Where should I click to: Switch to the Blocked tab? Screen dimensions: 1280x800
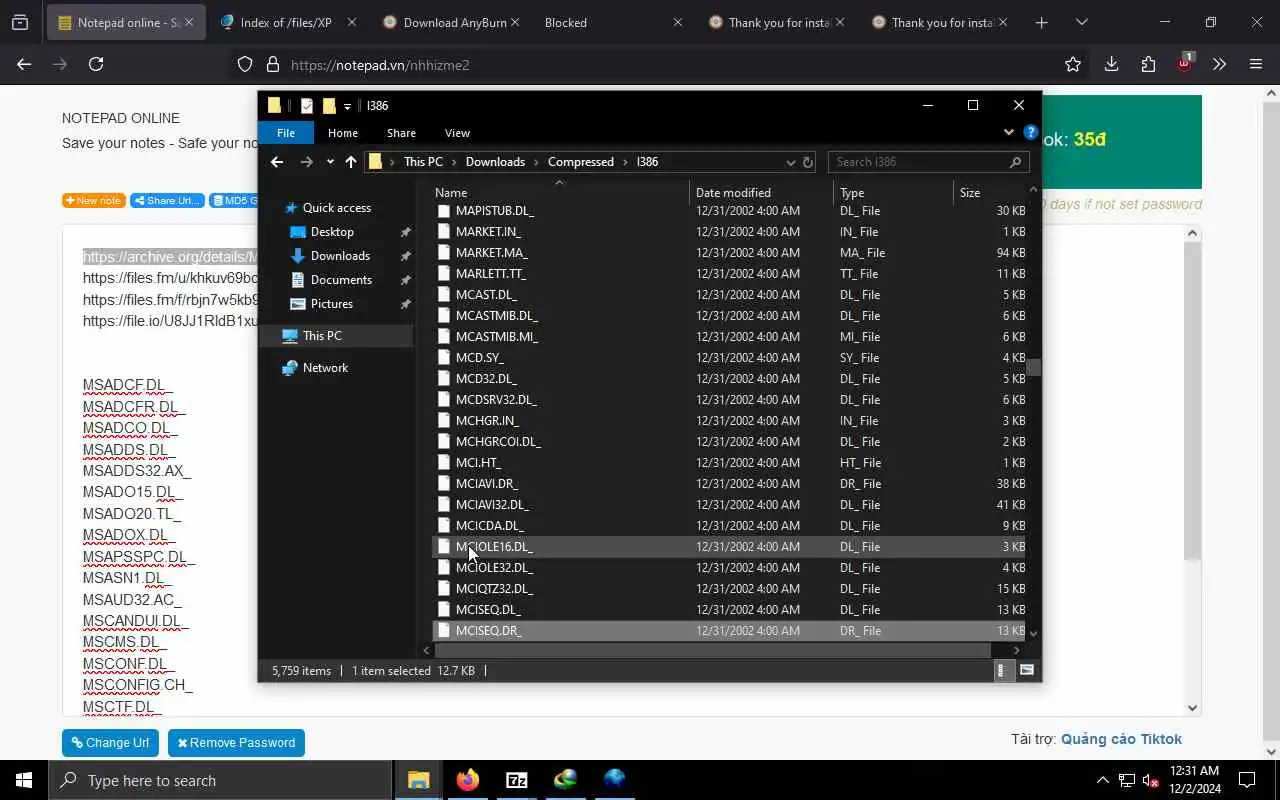pyautogui.click(x=612, y=22)
